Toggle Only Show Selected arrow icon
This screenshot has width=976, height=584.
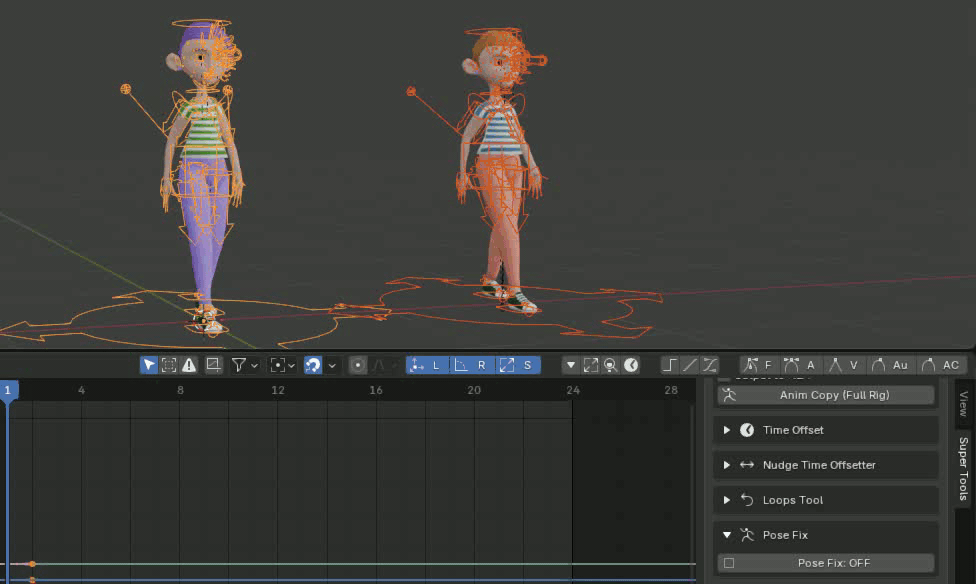click(x=149, y=365)
